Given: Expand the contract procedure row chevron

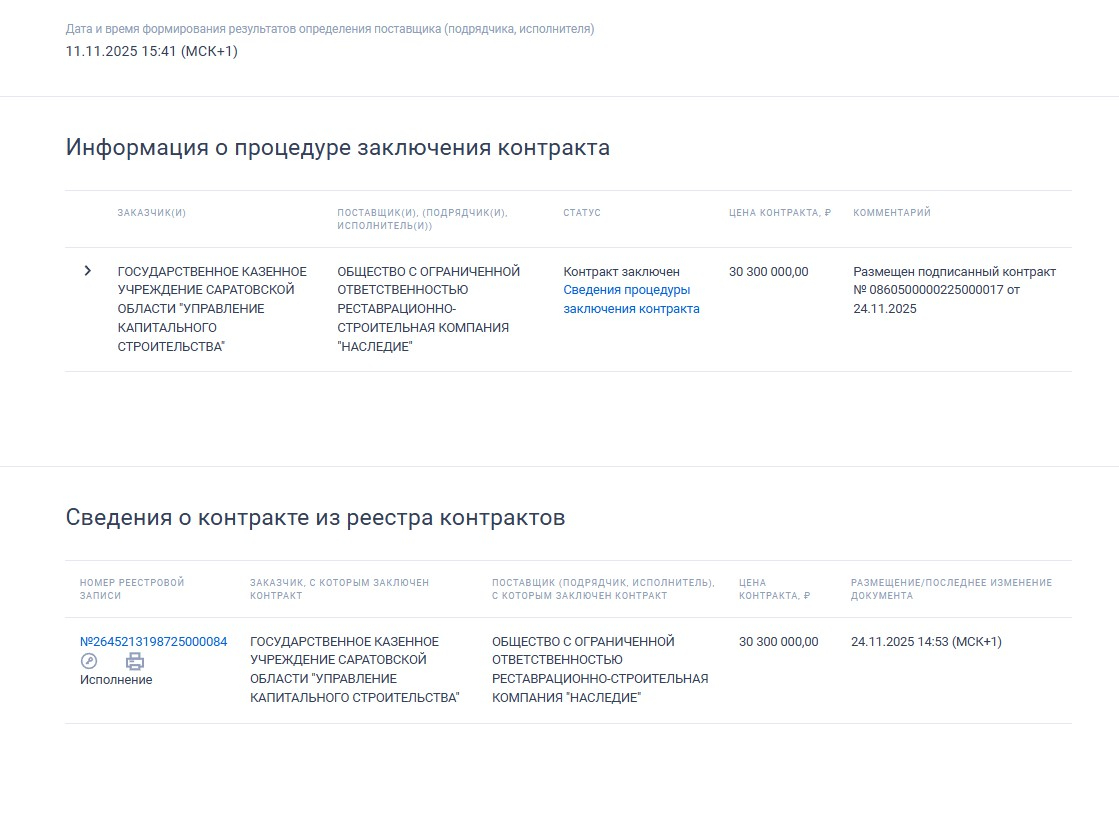Looking at the screenshot, I should [88, 271].
